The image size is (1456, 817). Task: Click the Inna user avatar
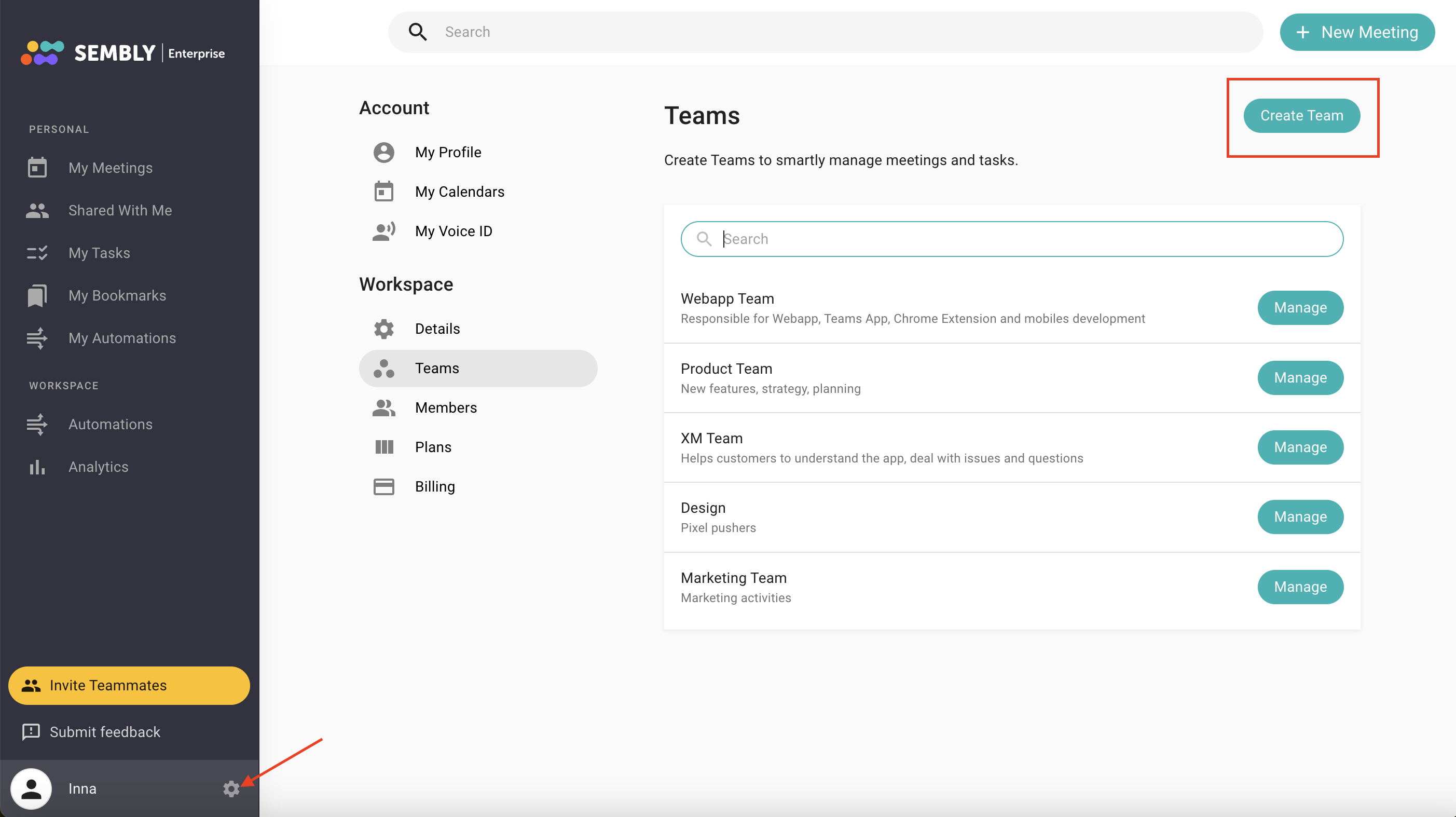[31, 789]
